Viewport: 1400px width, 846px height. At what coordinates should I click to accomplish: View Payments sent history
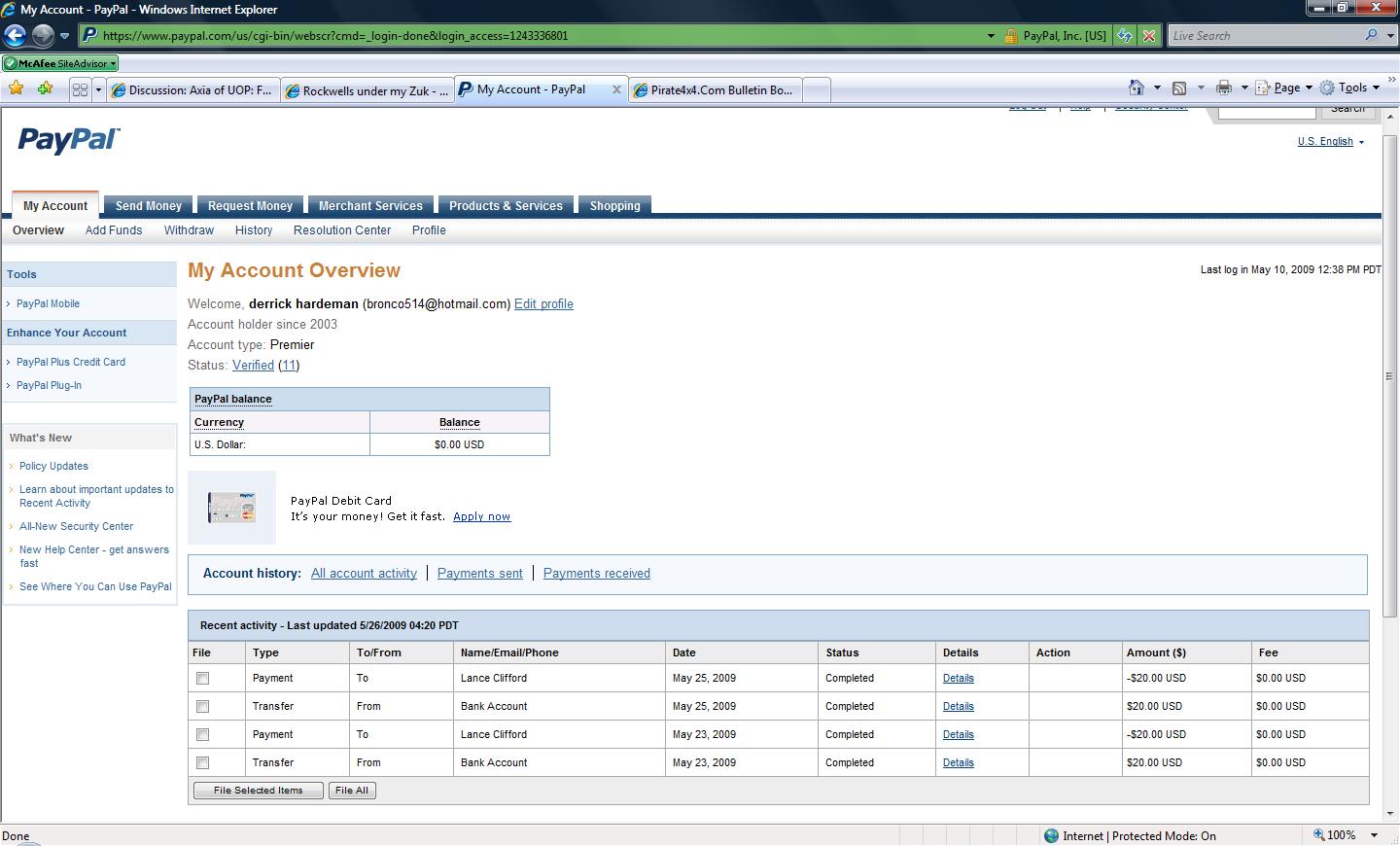point(480,574)
